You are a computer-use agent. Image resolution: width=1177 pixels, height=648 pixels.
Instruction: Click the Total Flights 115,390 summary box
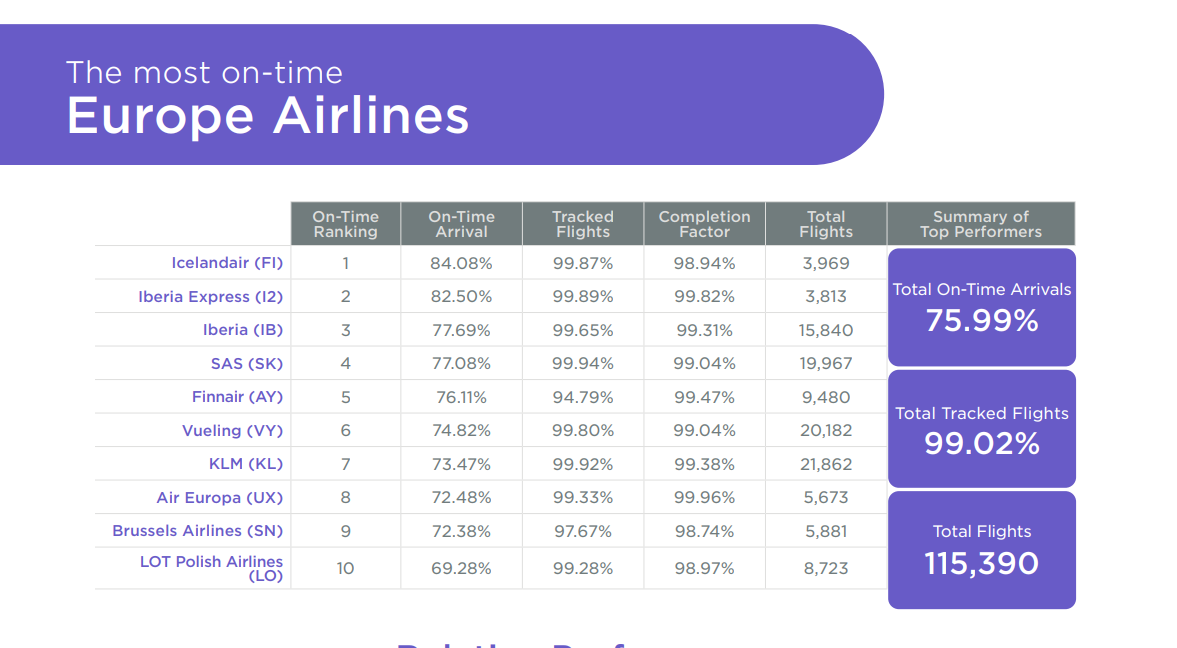click(x=981, y=549)
